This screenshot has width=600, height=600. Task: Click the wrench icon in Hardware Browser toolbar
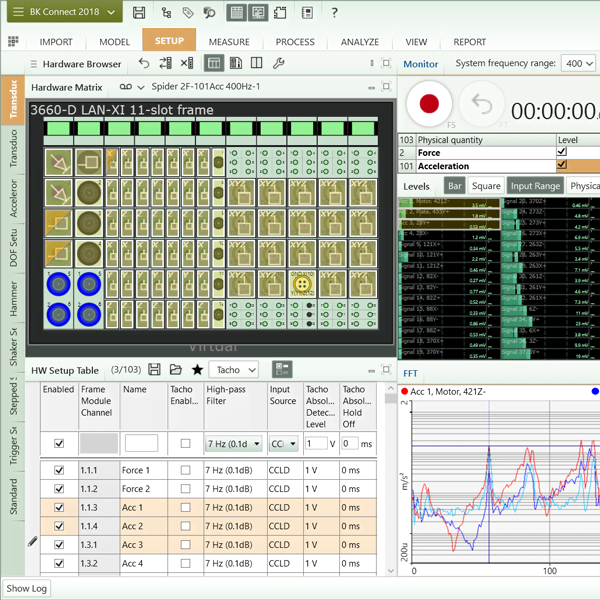coord(279,63)
